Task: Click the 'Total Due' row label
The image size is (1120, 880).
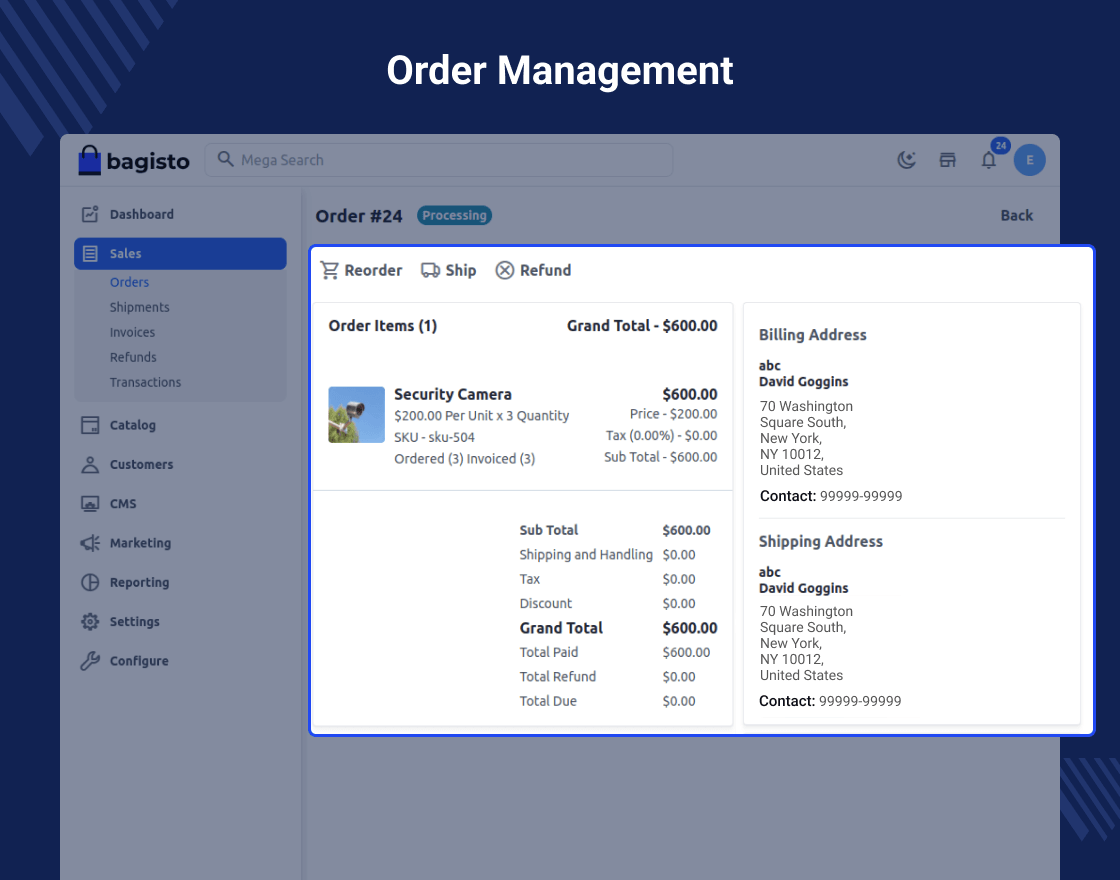Action: click(548, 701)
